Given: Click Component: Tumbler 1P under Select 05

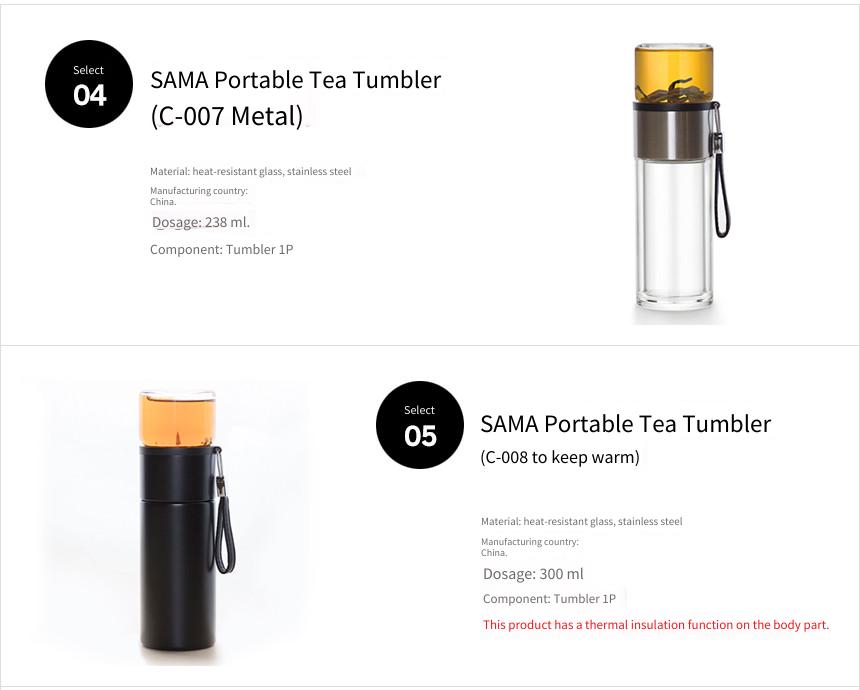Looking at the screenshot, I should click(549, 598).
